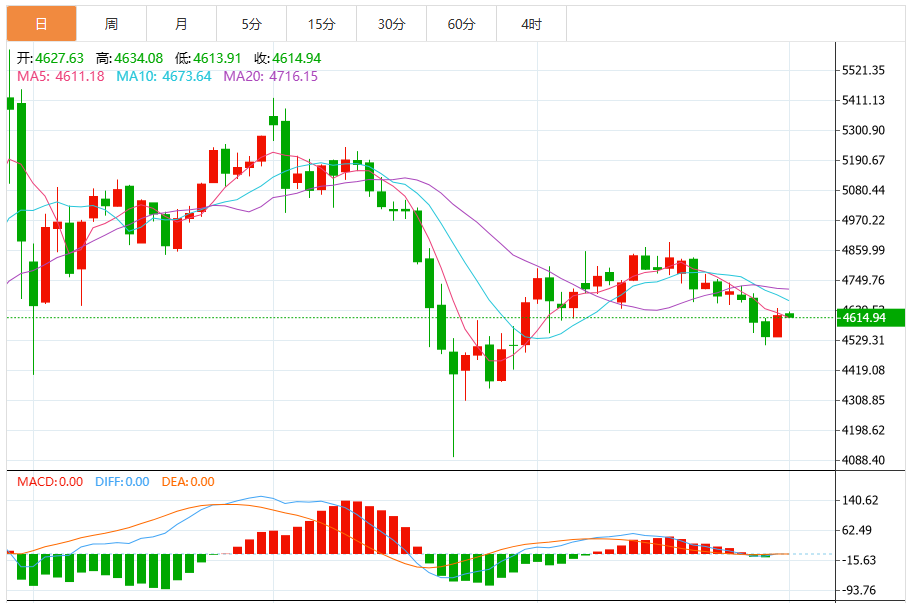The width and height of the screenshot is (911, 603).
Task: Click the MA10 indicator label
Action: [x=164, y=76]
